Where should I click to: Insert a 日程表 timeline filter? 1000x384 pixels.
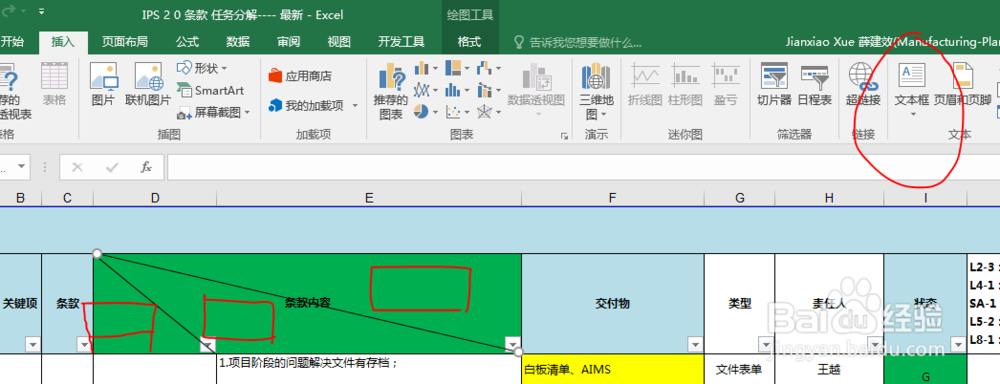click(x=814, y=84)
